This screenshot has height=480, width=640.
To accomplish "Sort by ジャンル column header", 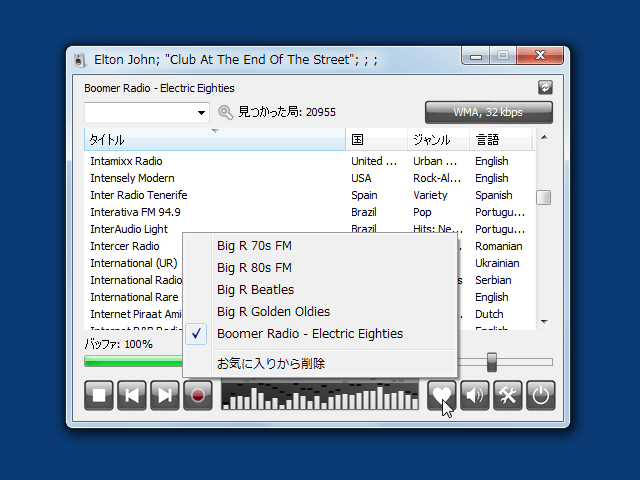I will 438,140.
